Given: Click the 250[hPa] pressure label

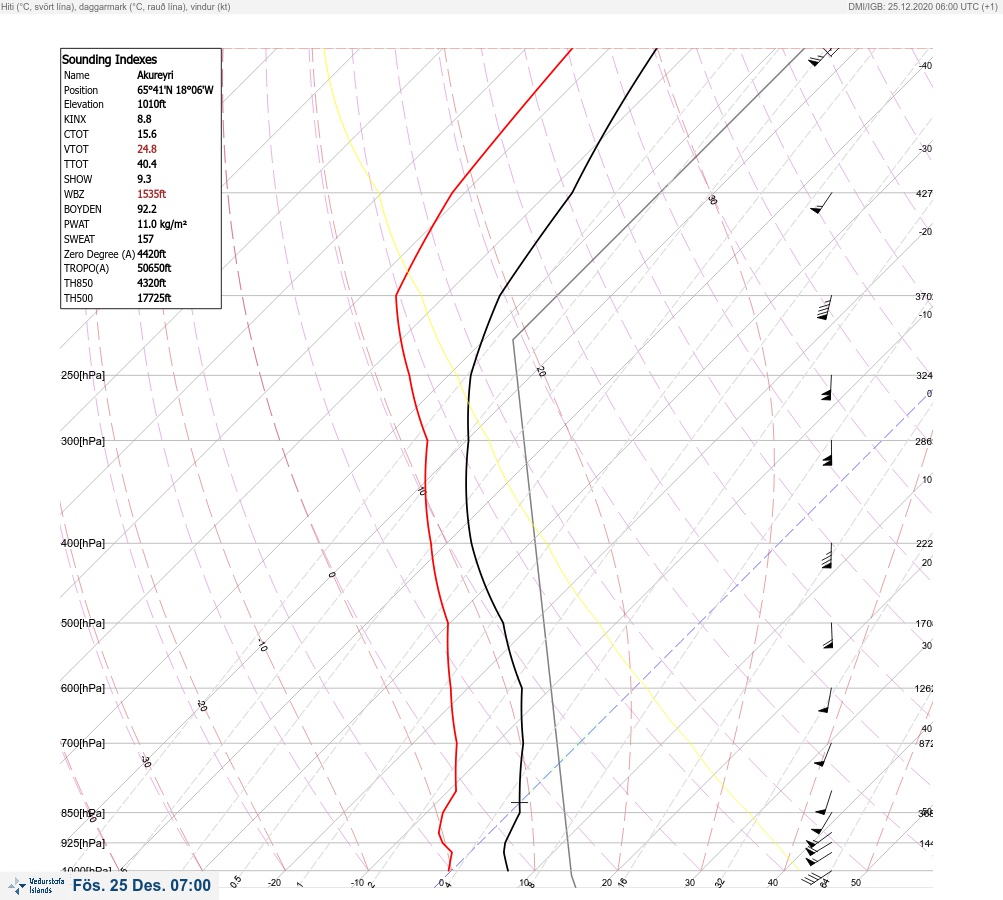Looking at the screenshot, I should point(83,375).
